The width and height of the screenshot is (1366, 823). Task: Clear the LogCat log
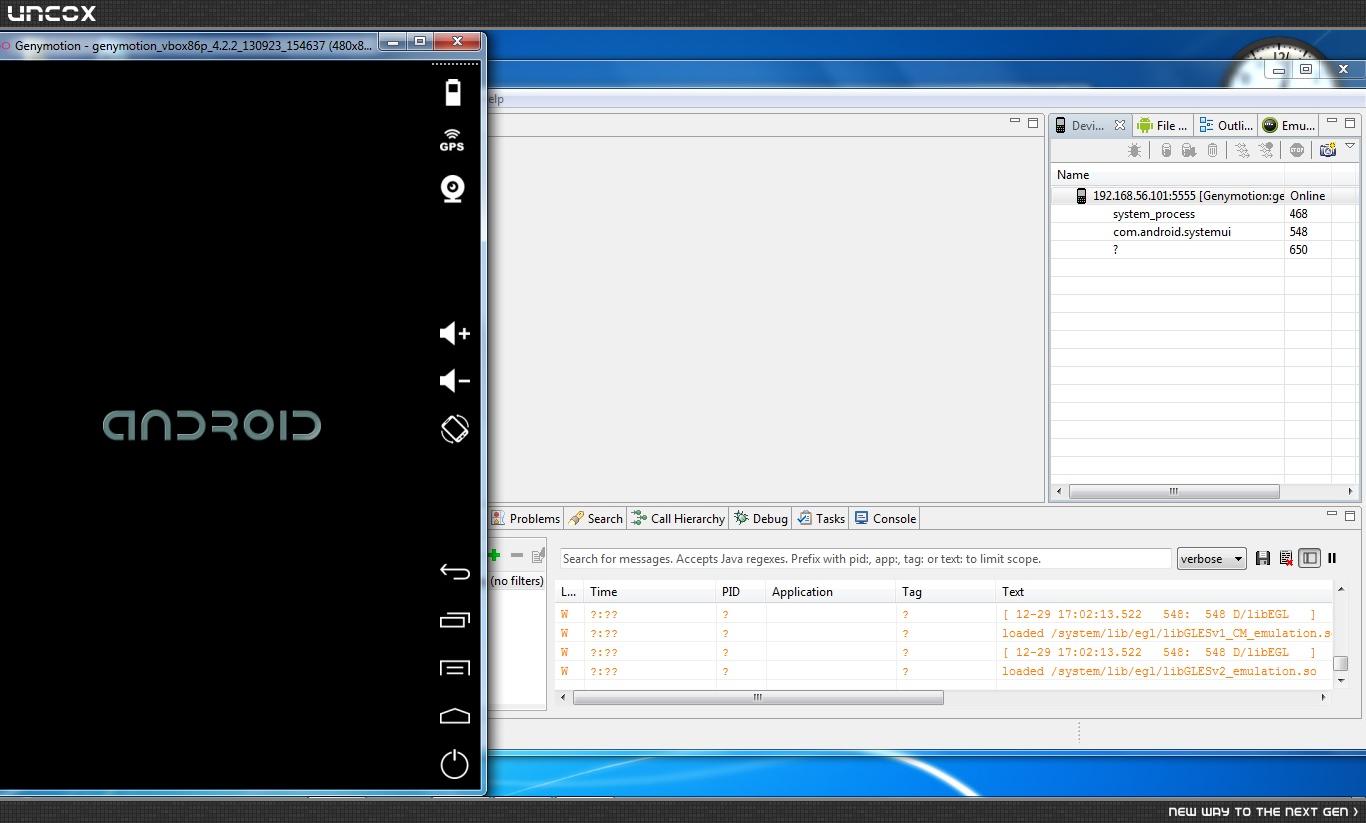(1286, 558)
